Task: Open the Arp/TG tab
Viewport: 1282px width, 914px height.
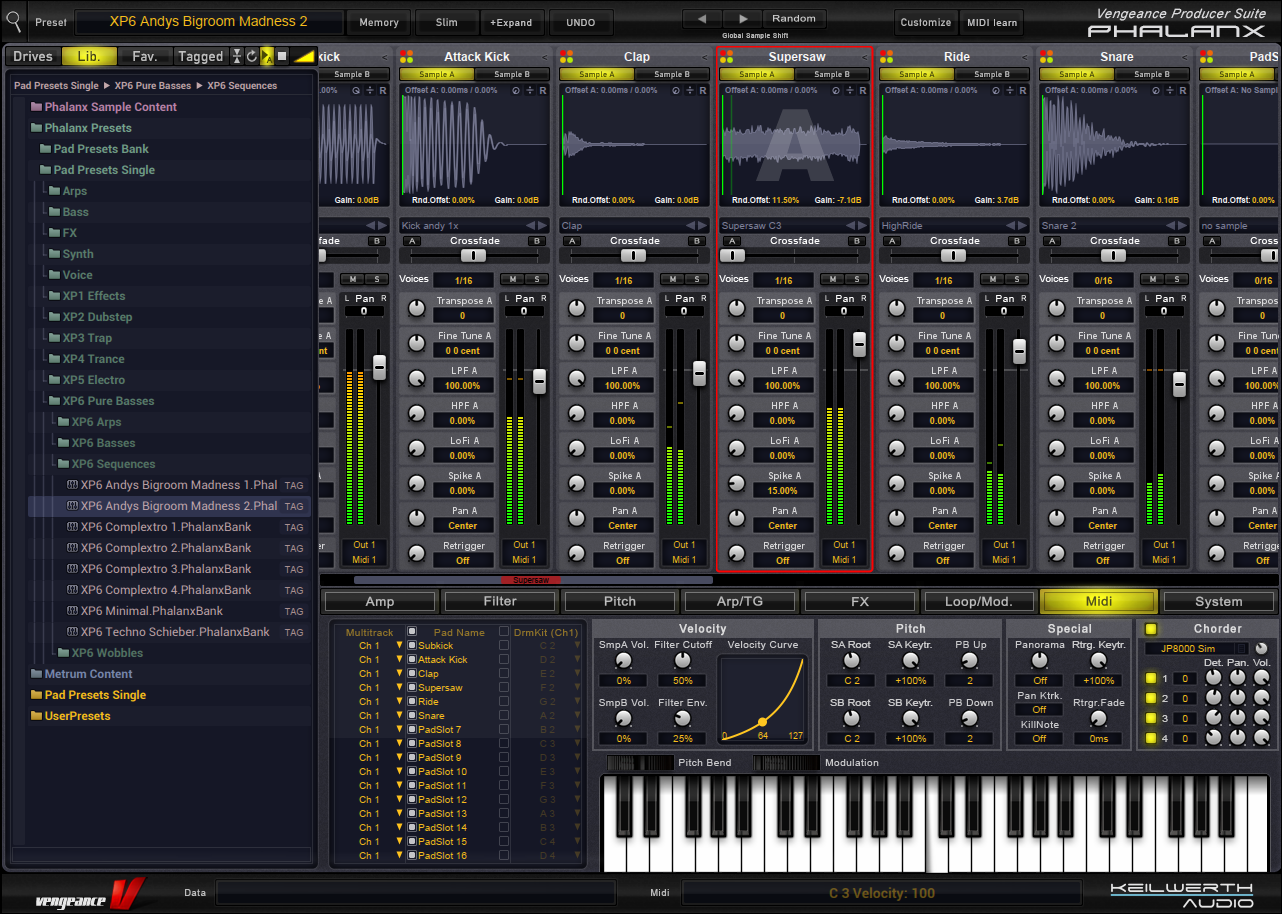Action: click(x=740, y=601)
